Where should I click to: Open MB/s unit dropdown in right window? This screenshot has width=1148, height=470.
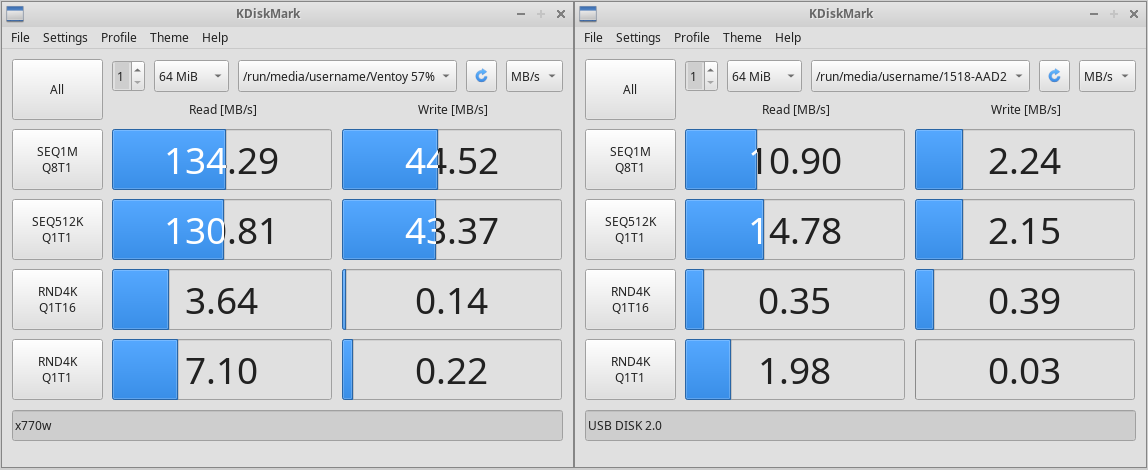tap(1108, 76)
